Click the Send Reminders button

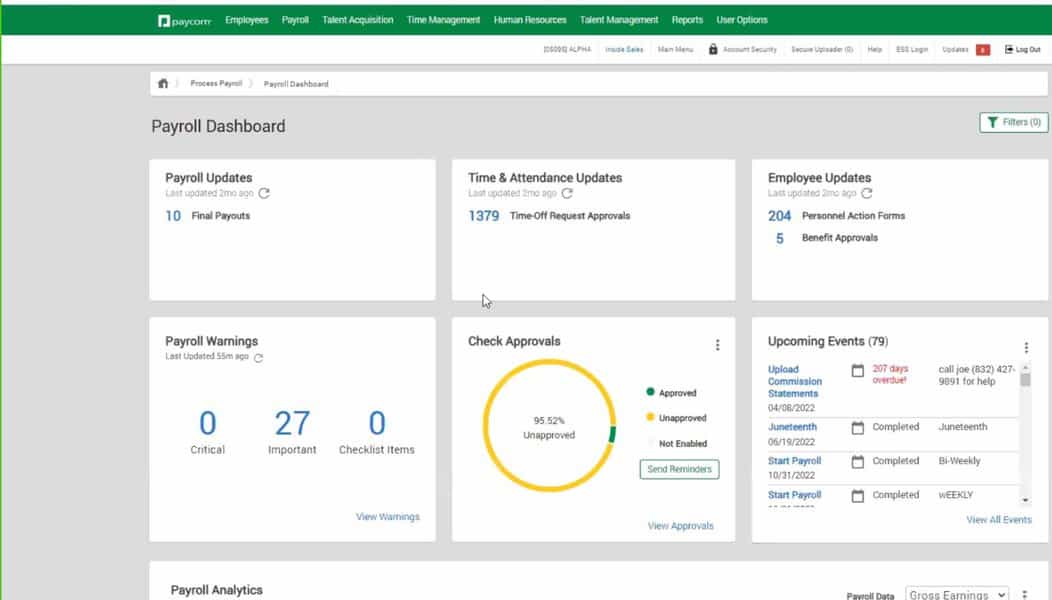(x=679, y=469)
